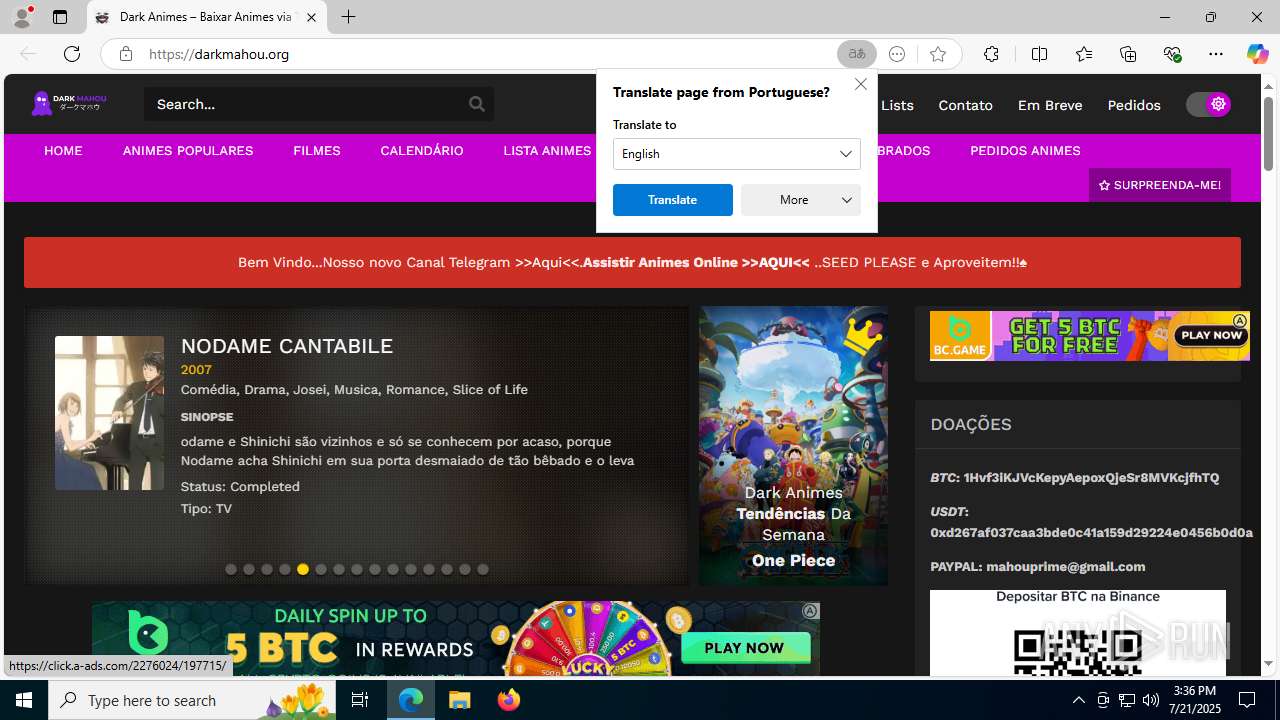This screenshot has height=720, width=1280.
Task: Select the first carousel slide dot
Action: pyautogui.click(x=231, y=569)
